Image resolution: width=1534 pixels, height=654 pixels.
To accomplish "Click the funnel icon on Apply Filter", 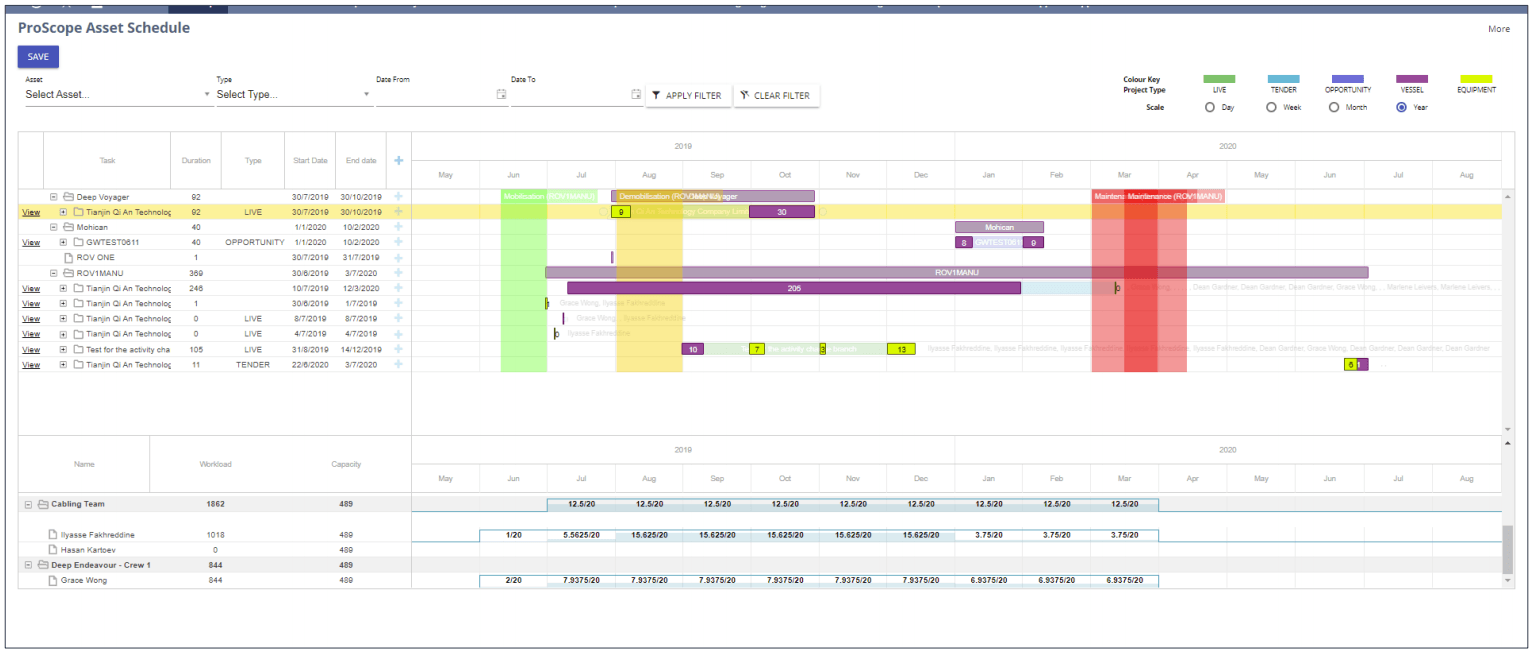I will pos(656,94).
